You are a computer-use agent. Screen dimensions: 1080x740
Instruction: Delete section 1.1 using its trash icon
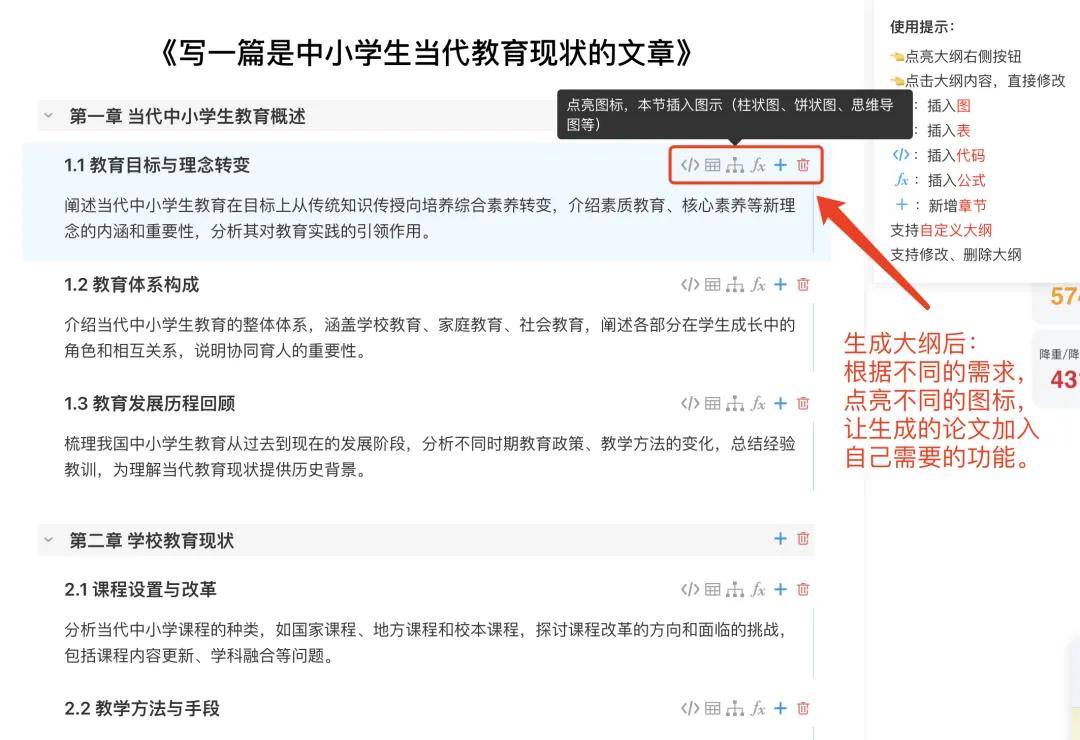[802, 166]
